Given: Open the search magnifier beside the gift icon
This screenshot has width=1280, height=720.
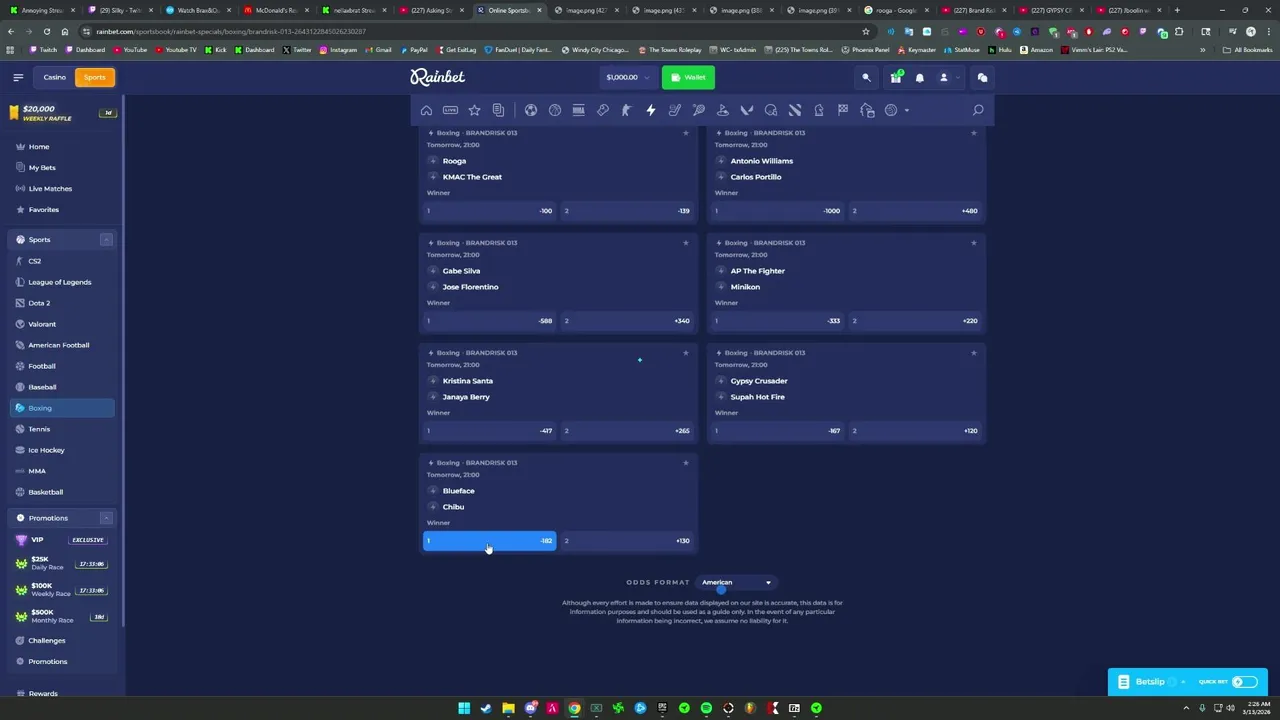Looking at the screenshot, I should pos(867,77).
